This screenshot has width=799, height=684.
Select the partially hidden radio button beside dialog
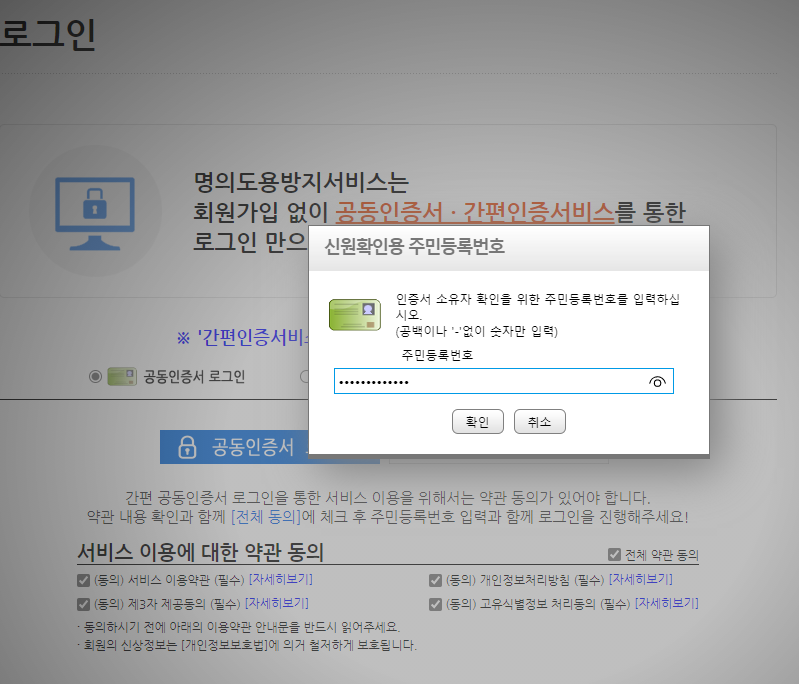click(x=304, y=377)
